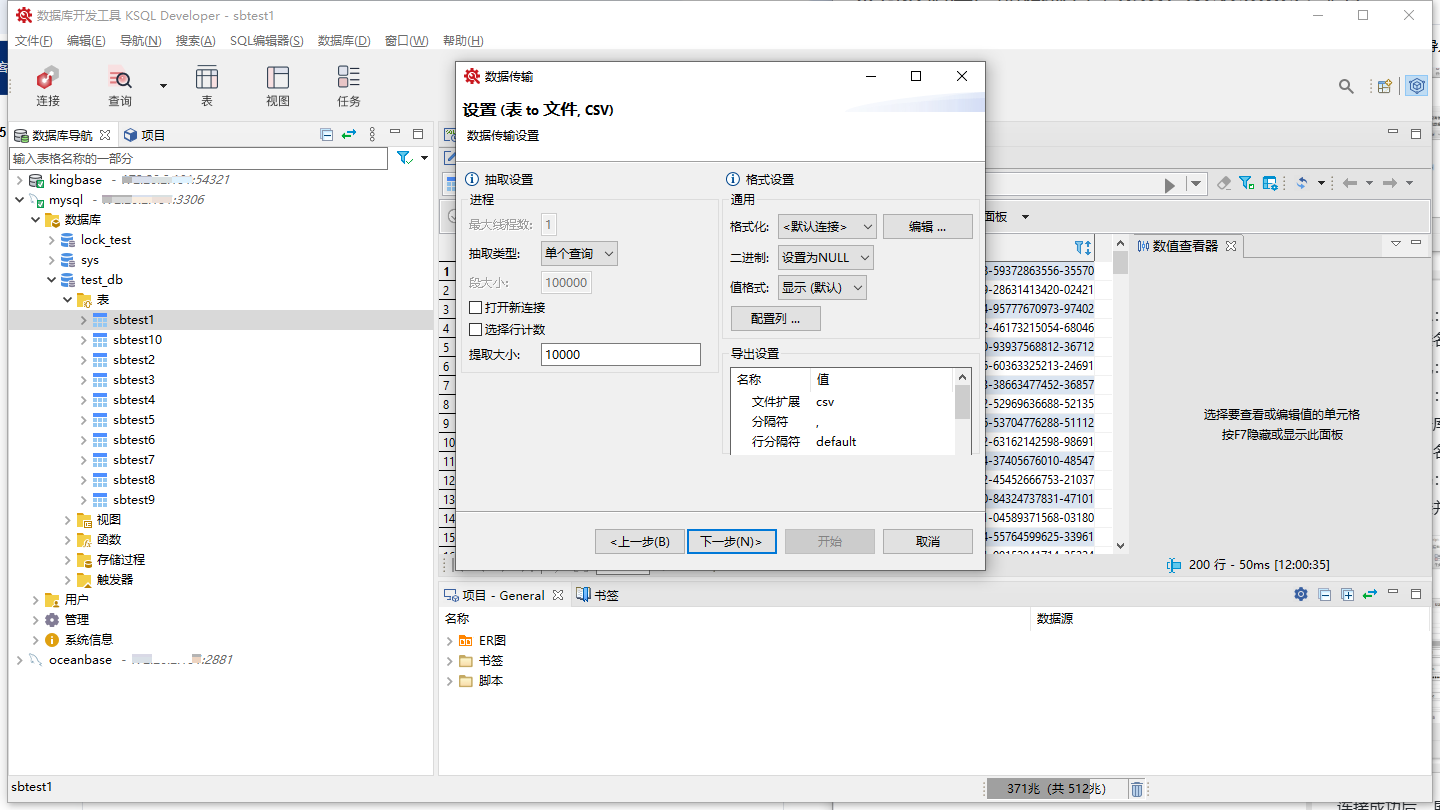Open dropdown arrow next to 查询 toolbar icon

coord(163,86)
